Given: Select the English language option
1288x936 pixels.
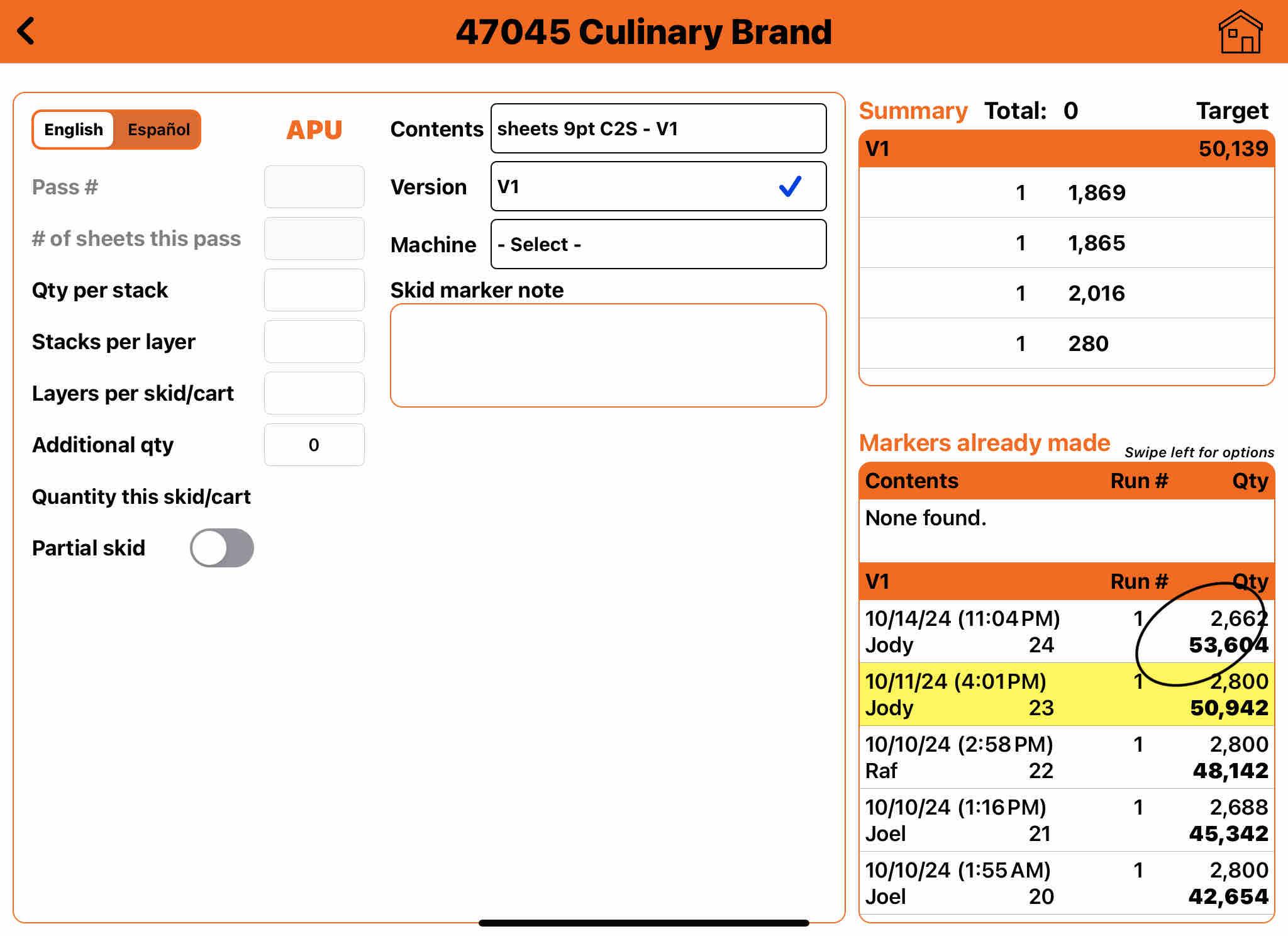Looking at the screenshot, I should coord(74,130).
